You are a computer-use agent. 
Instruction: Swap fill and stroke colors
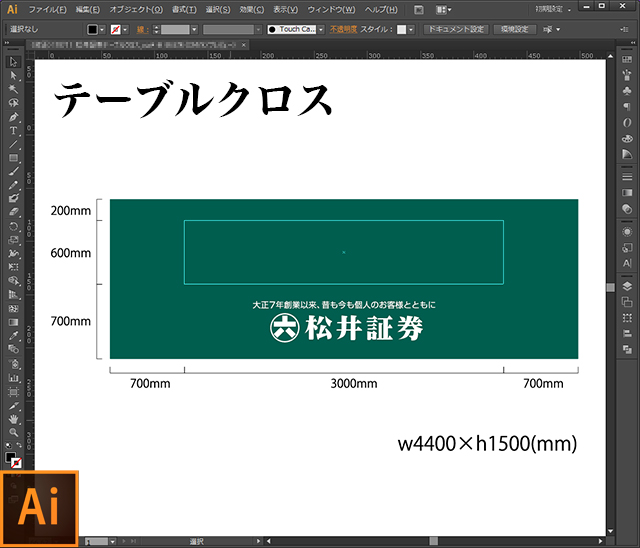click(x=19, y=445)
